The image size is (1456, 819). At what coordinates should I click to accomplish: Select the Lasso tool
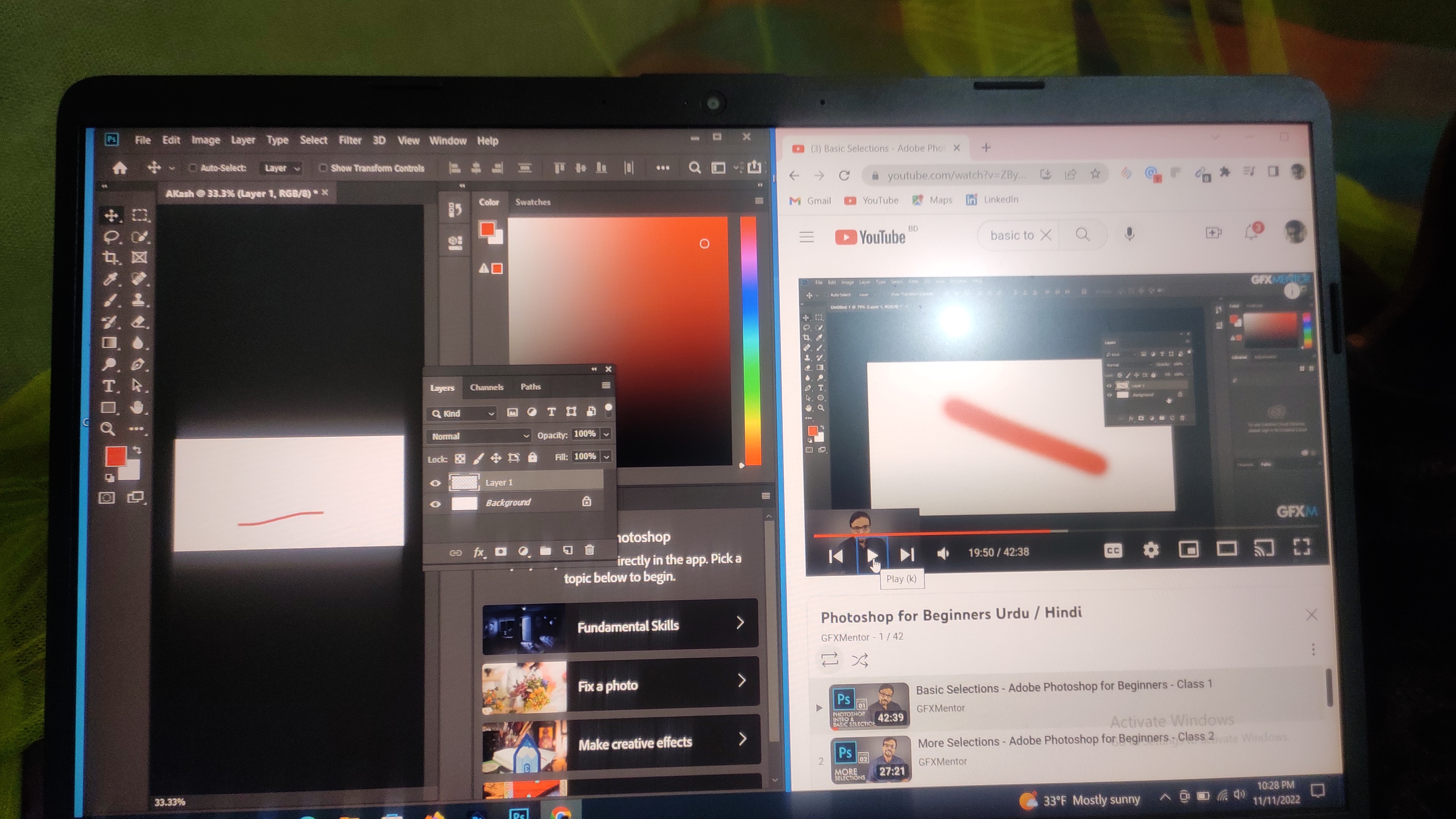[111, 237]
